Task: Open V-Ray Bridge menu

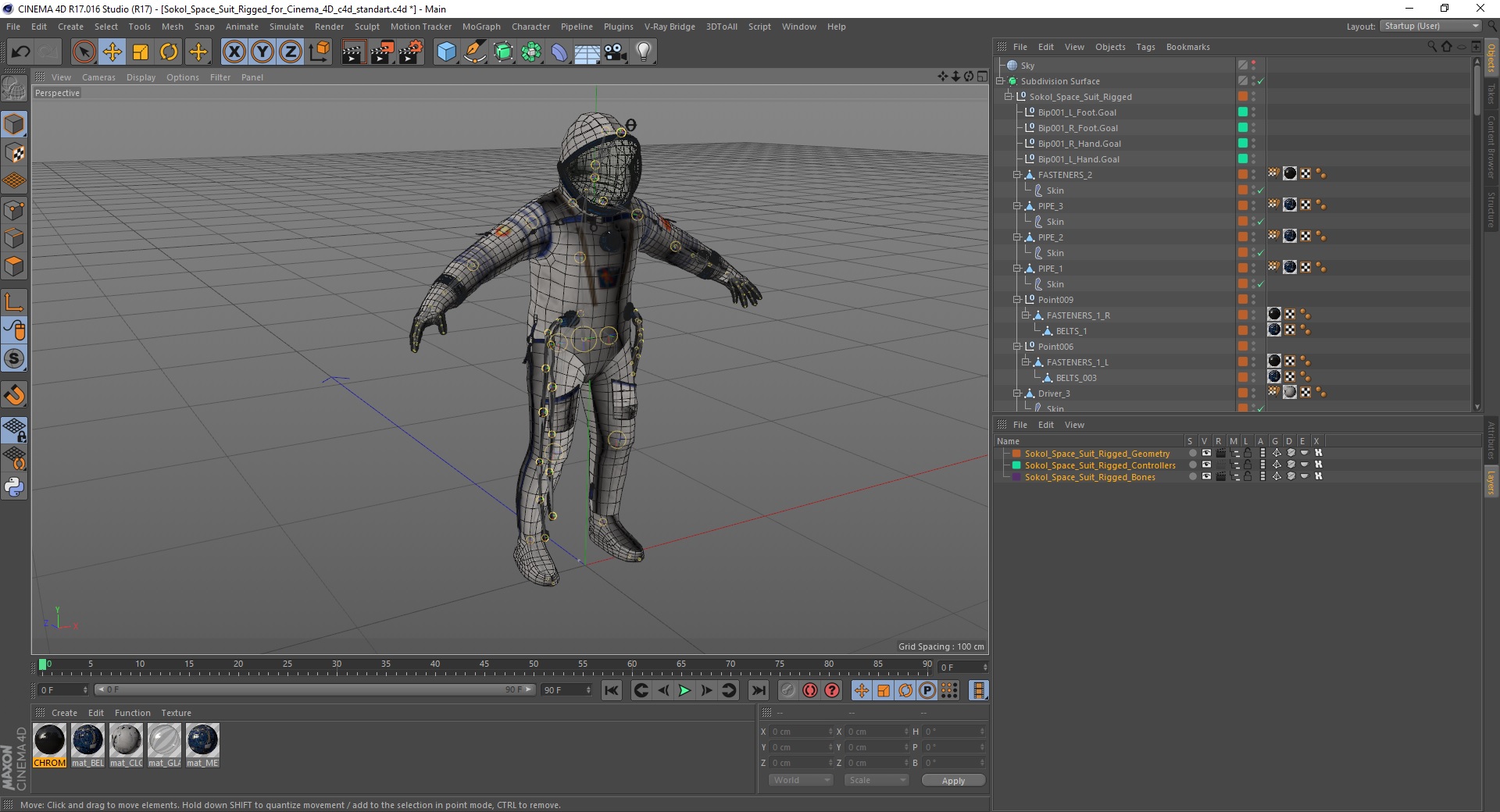Action: point(670,27)
